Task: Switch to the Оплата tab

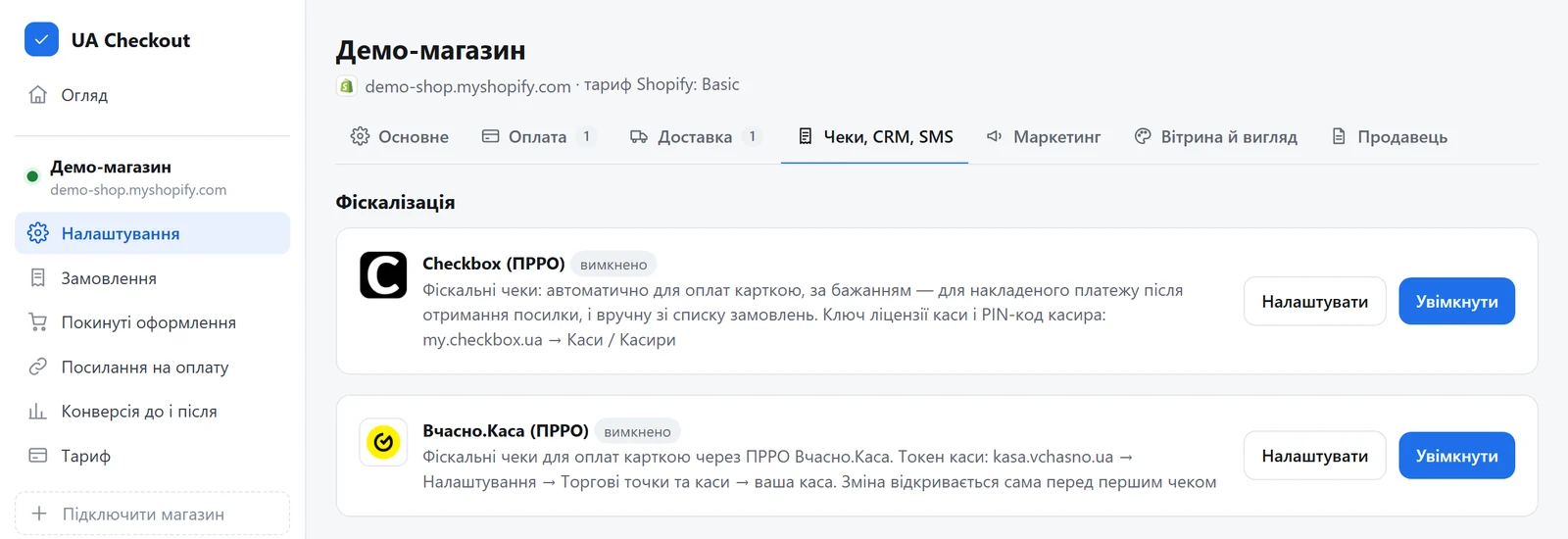Action: [x=538, y=136]
